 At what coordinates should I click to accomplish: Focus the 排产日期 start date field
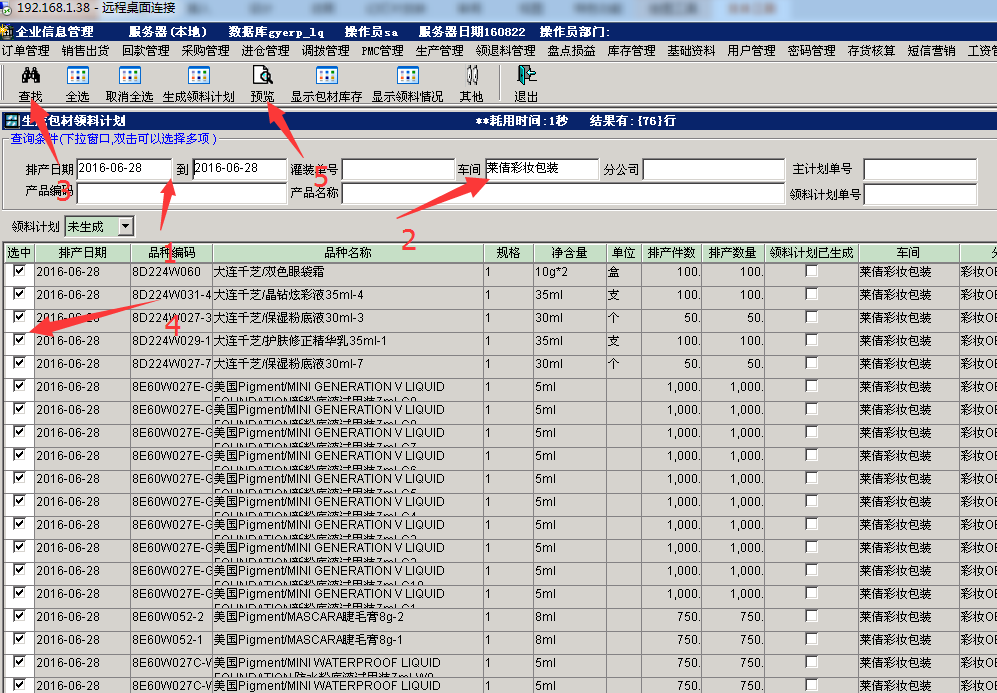coord(124,169)
